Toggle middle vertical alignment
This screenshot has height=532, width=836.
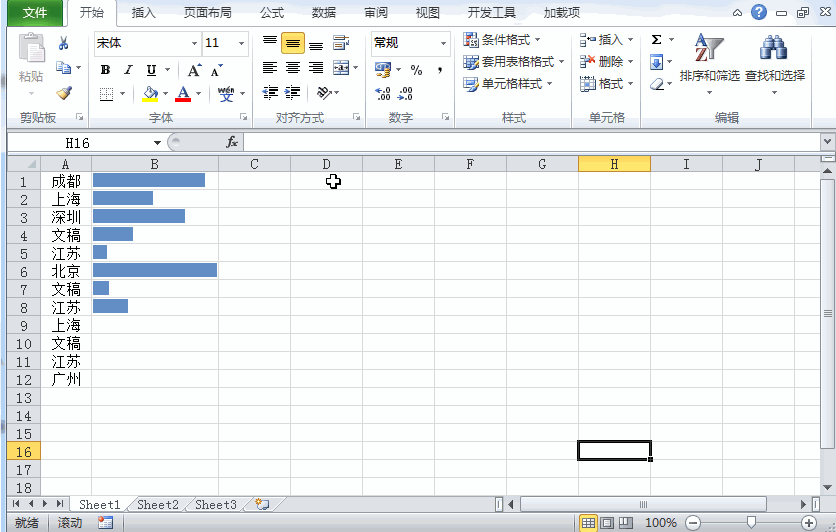(293, 43)
